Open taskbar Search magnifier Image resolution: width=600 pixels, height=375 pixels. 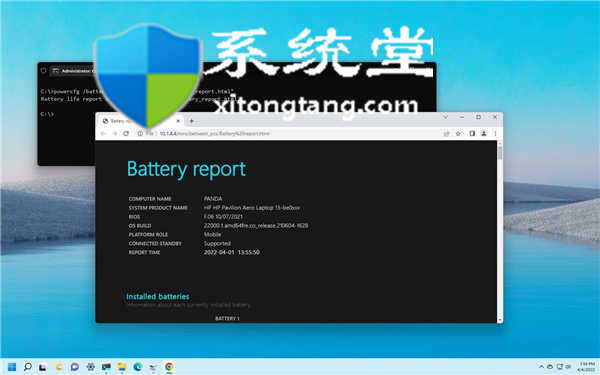28,367
